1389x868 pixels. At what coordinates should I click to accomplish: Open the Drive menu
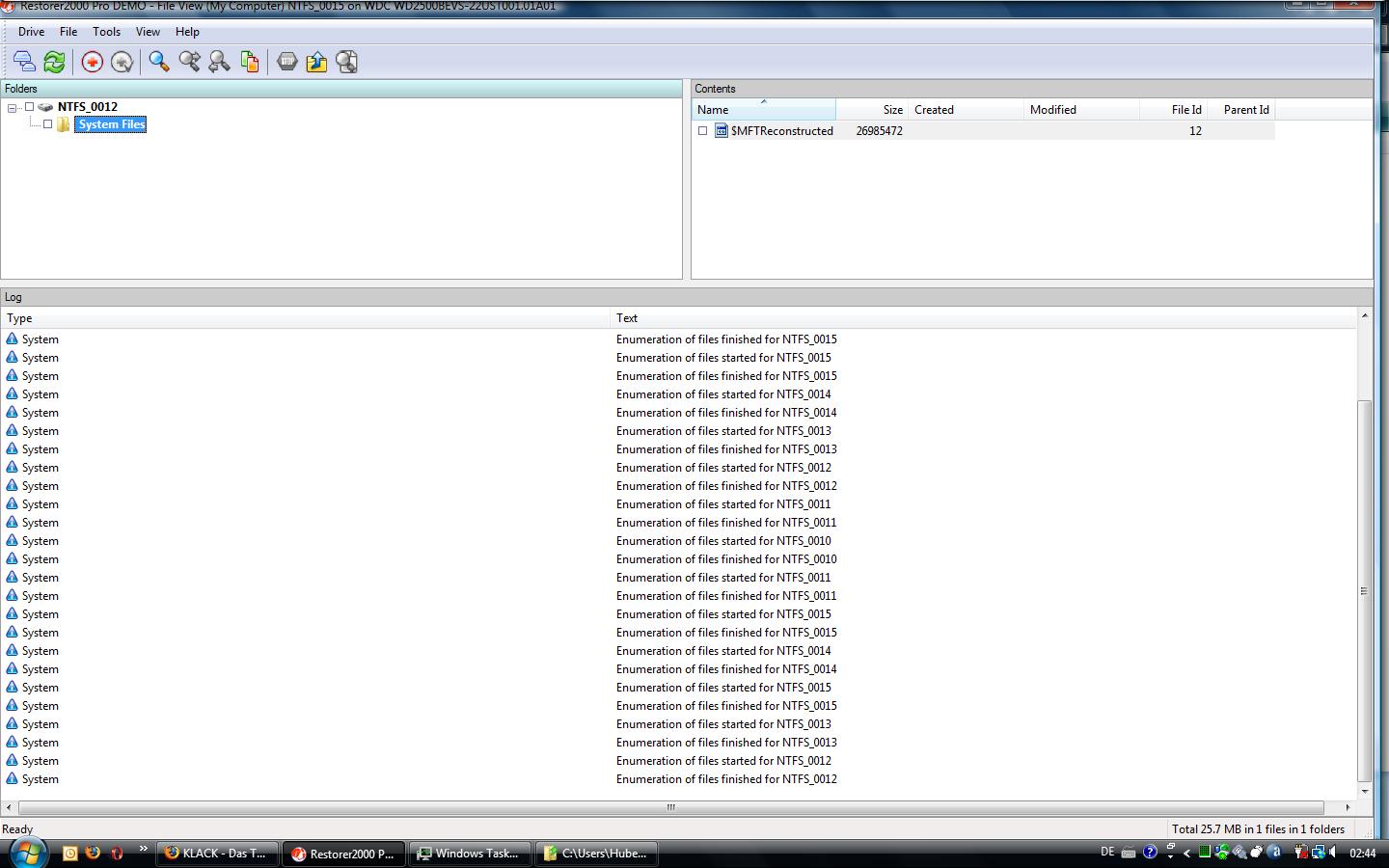pos(31,32)
